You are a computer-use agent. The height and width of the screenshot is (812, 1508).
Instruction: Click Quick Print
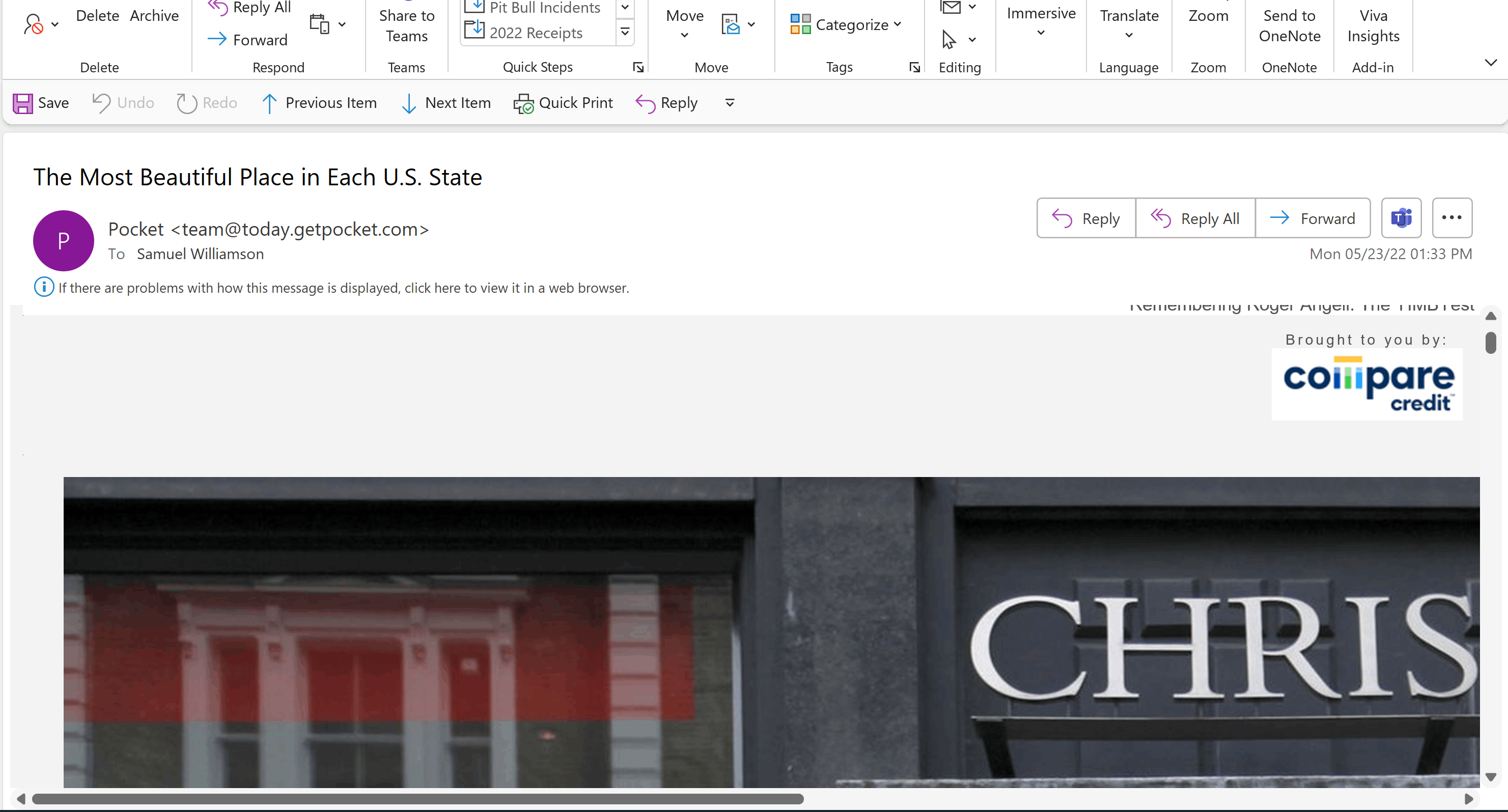pos(563,103)
